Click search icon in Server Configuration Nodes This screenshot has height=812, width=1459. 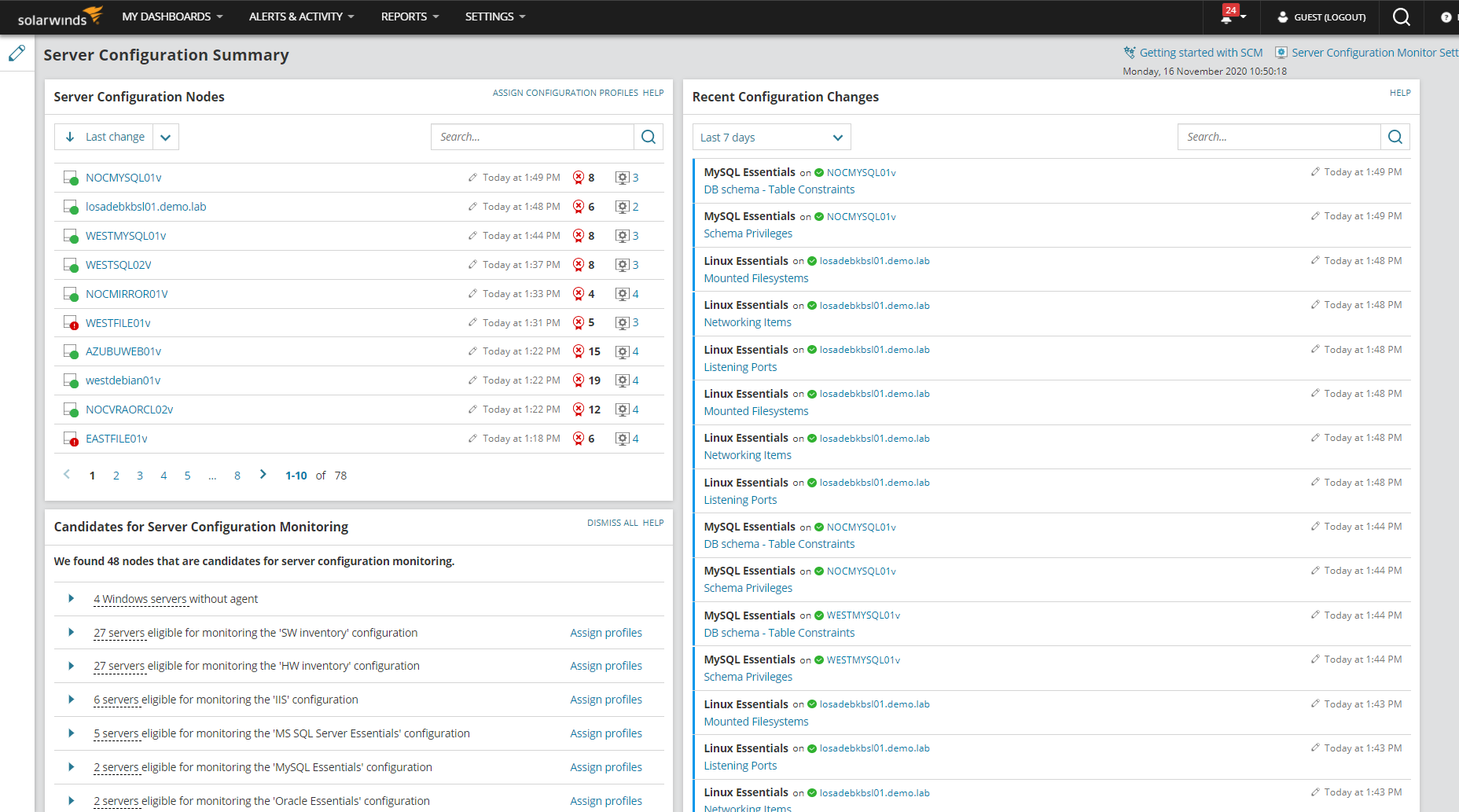click(649, 137)
